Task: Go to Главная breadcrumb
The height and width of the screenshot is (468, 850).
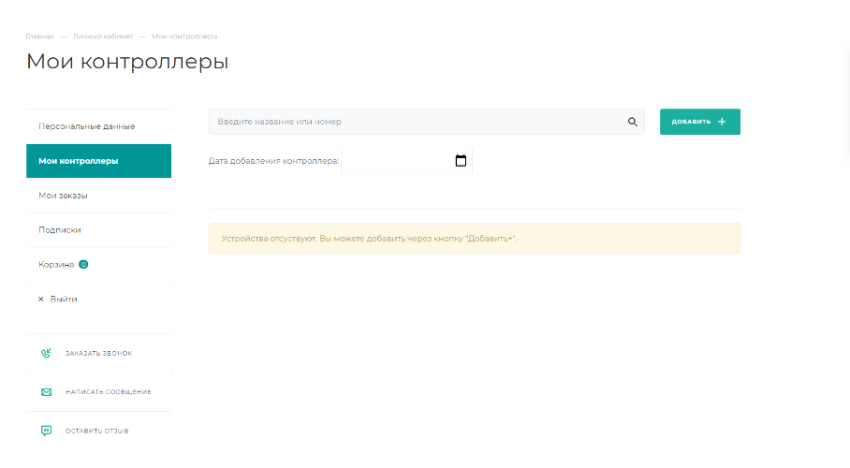Action: [40, 36]
